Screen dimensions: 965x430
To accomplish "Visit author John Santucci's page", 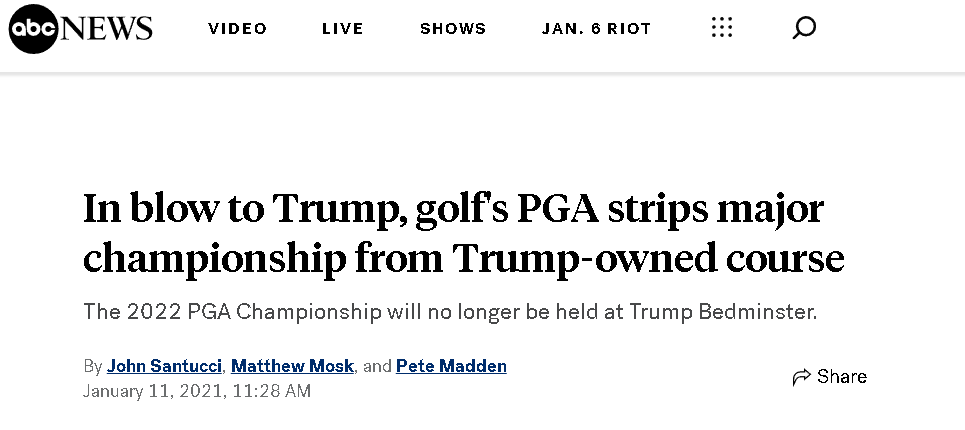I will [164, 367].
